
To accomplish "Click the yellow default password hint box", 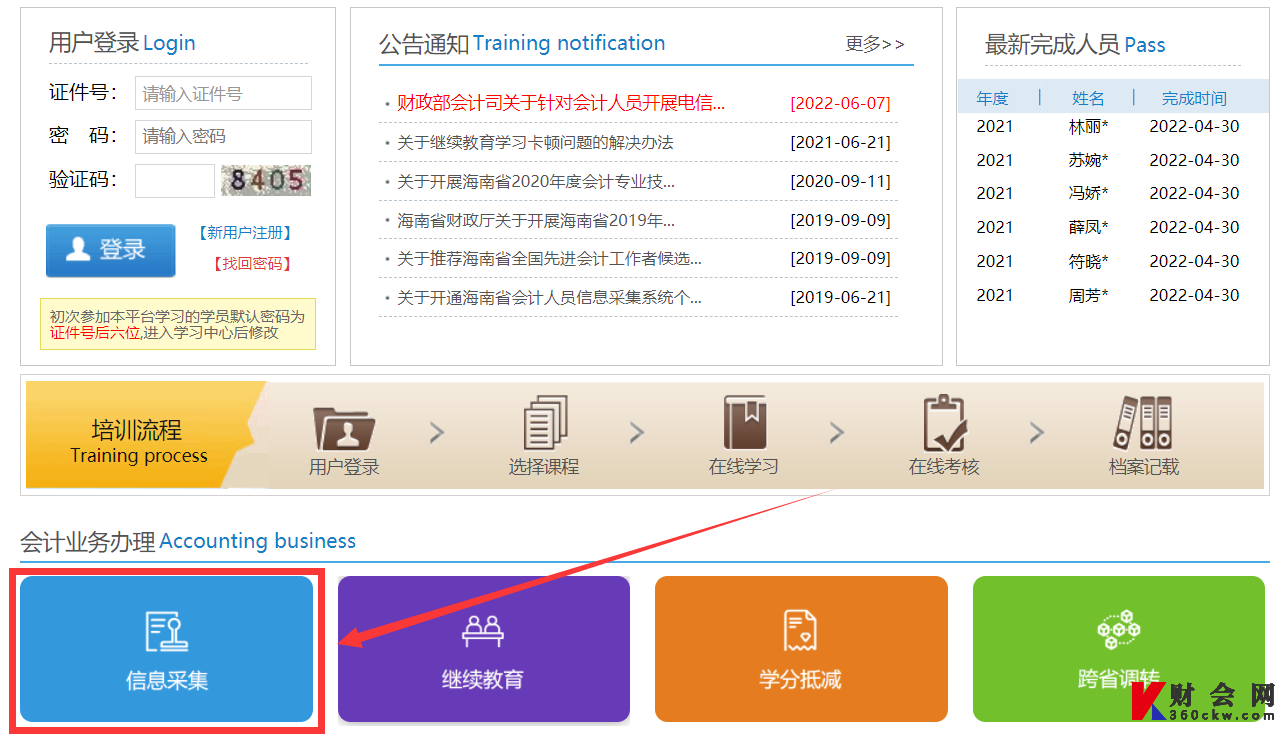I will (x=178, y=324).
